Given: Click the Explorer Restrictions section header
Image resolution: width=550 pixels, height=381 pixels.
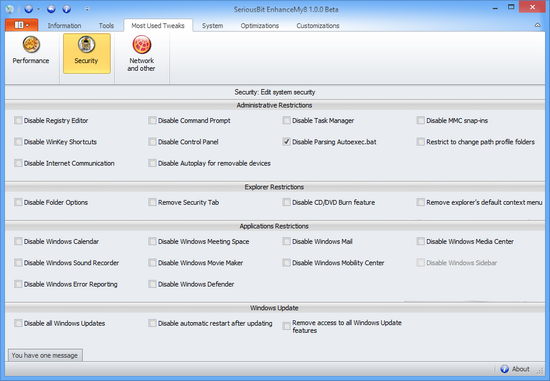Looking at the screenshot, I should 274,187.
